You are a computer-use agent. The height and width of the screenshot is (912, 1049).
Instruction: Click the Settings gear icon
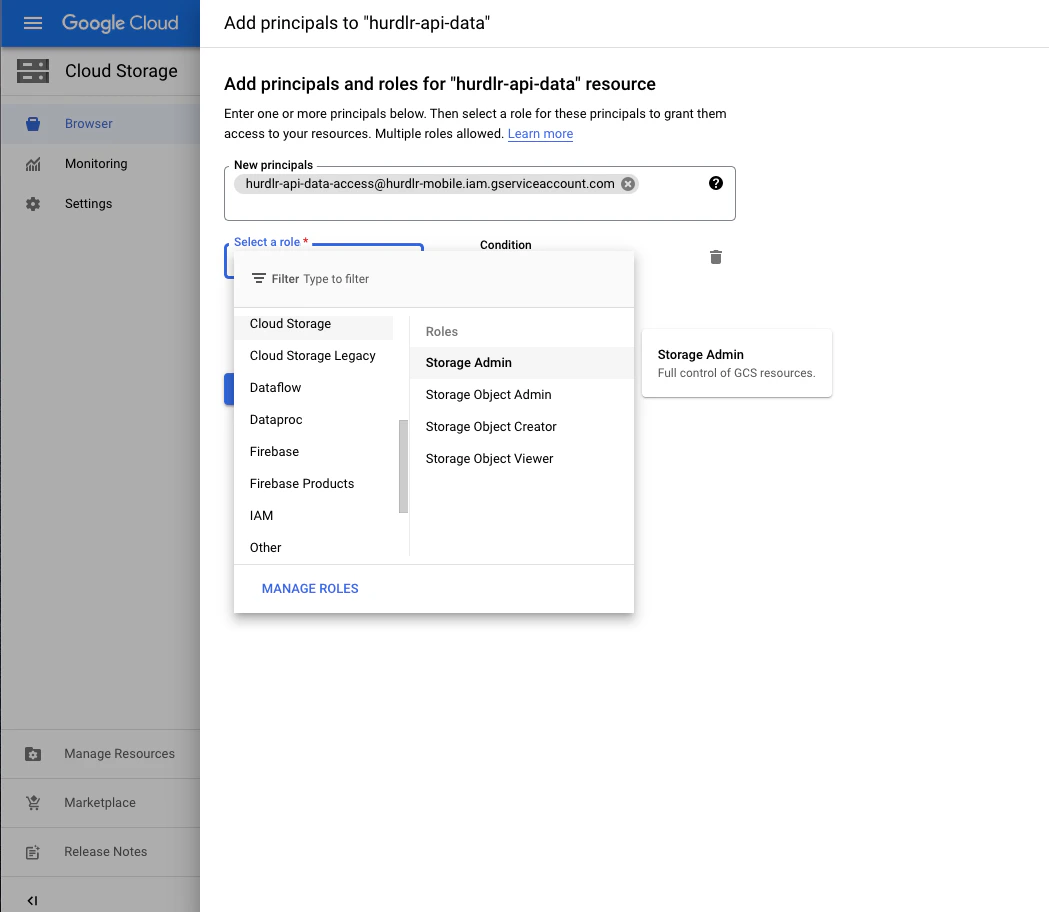tap(33, 204)
